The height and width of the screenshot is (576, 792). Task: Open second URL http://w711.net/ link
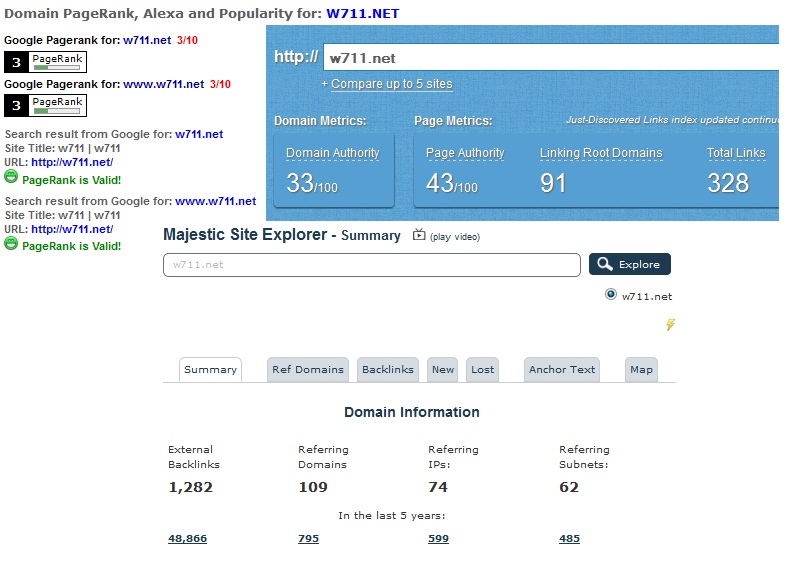(x=72, y=229)
